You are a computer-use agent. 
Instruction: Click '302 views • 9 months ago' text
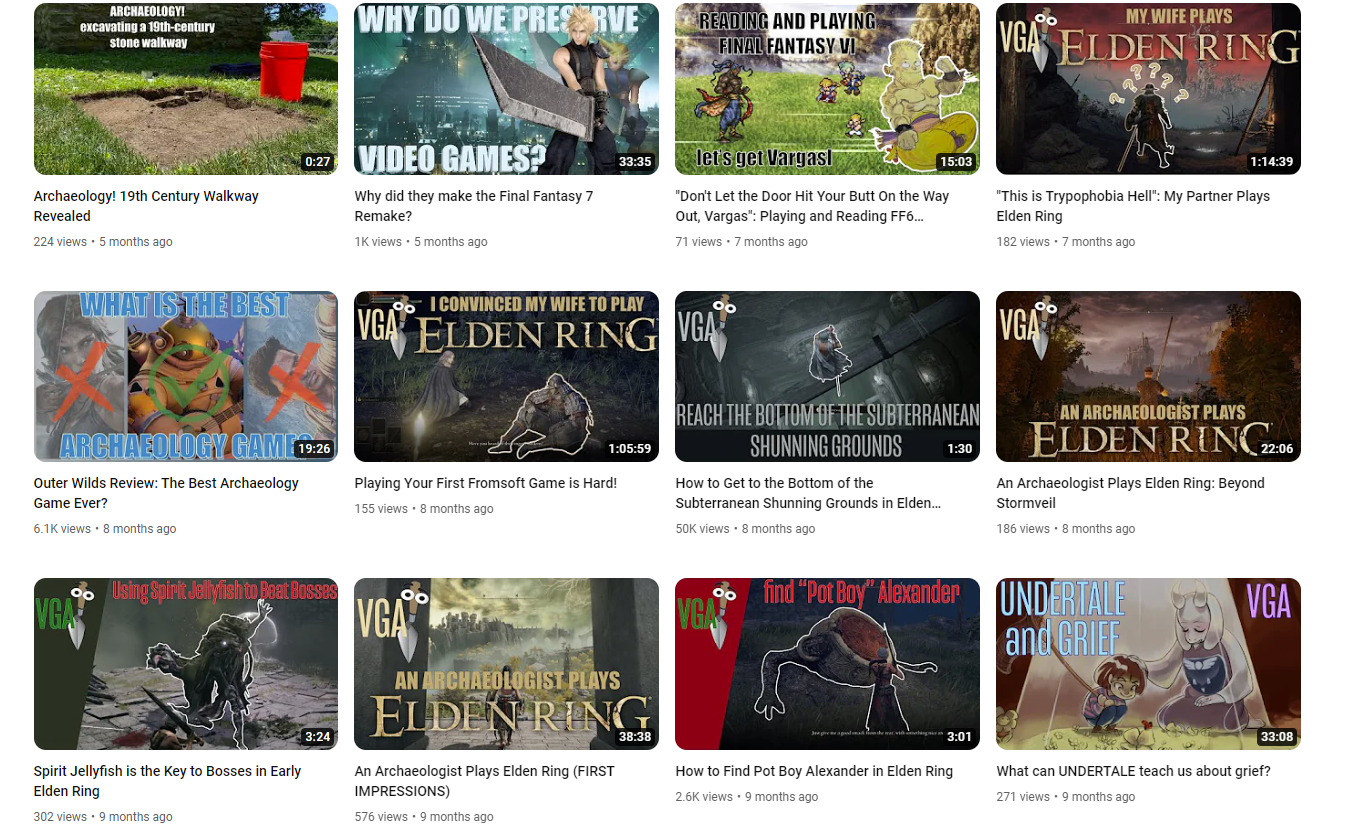[x=103, y=817]
